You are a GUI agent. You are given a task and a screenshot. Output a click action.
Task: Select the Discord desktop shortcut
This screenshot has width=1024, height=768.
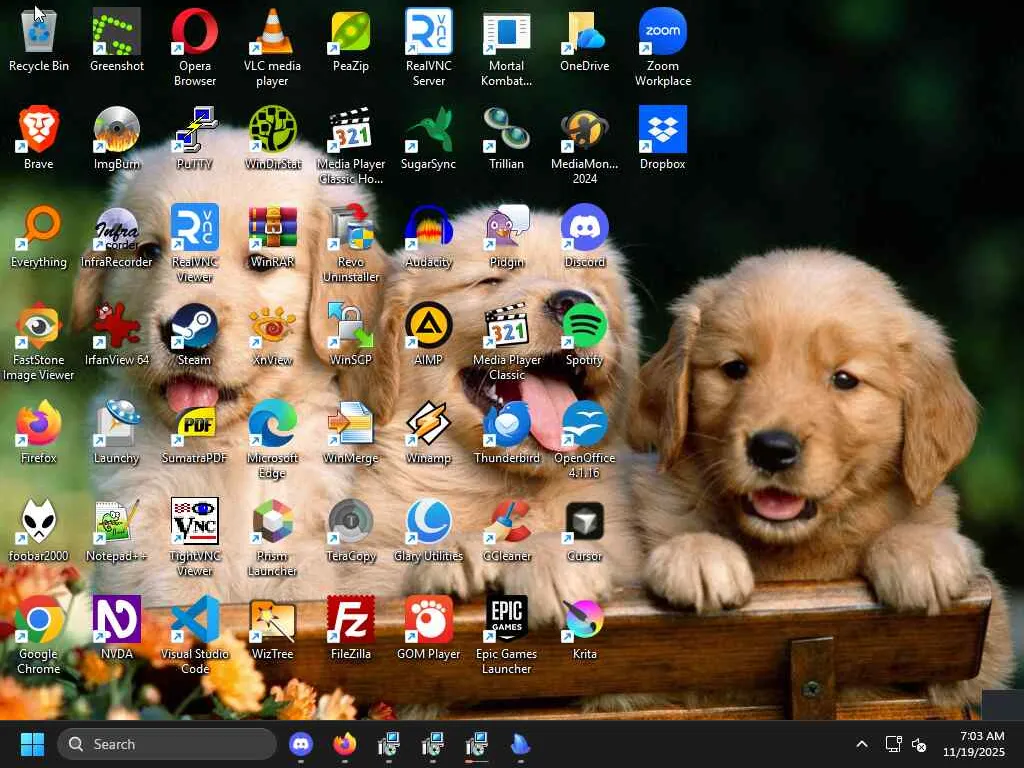tap(584, 236)
